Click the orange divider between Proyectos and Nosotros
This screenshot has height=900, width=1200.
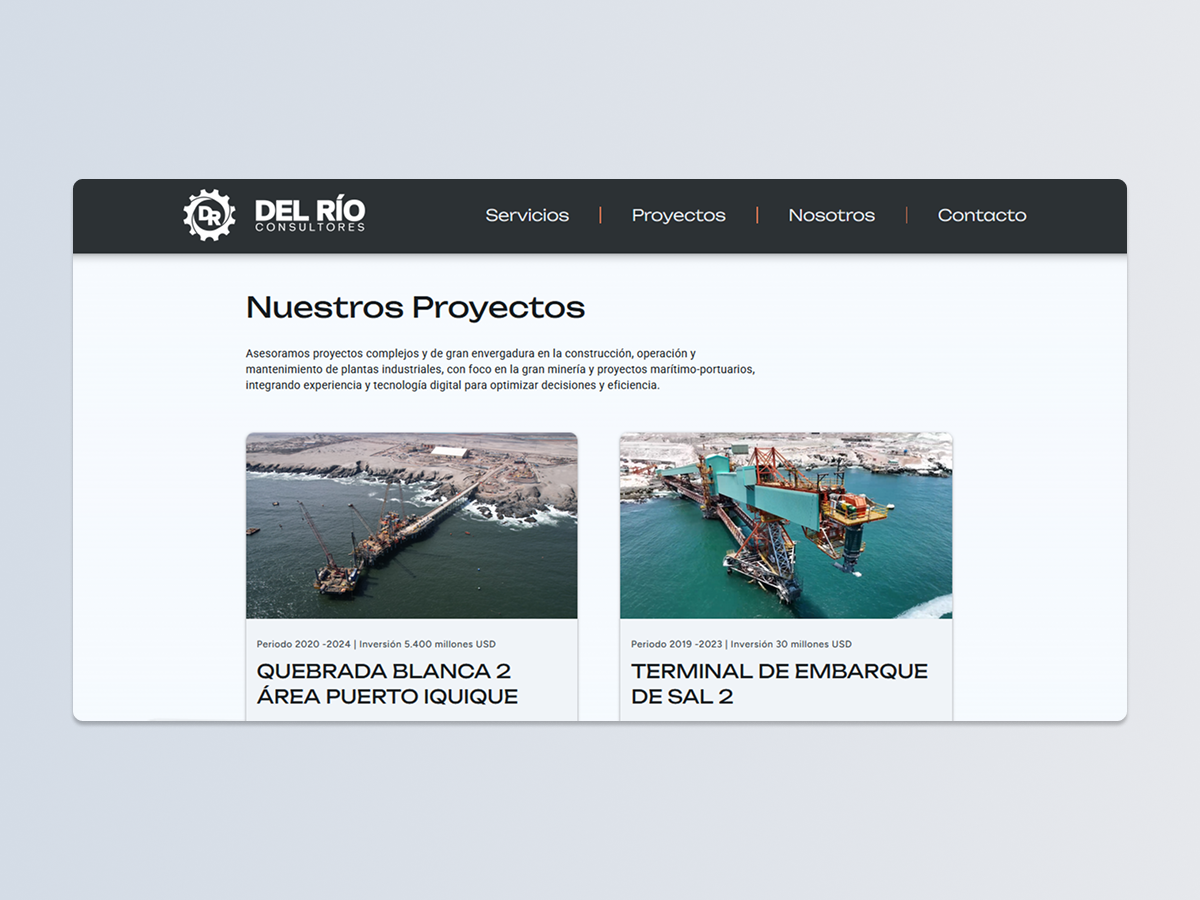click(x=757, y=215)
